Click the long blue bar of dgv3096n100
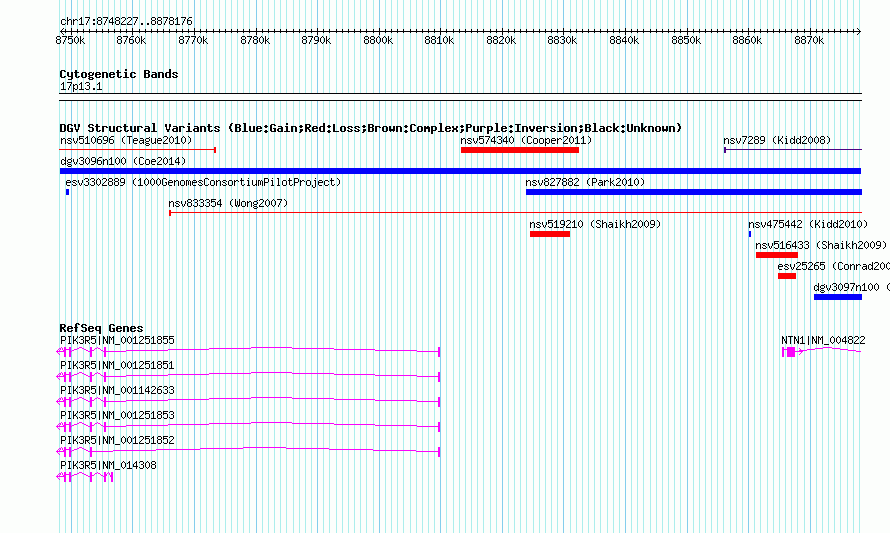The width and height of the screenshot is (890, 533). (460, 171)
